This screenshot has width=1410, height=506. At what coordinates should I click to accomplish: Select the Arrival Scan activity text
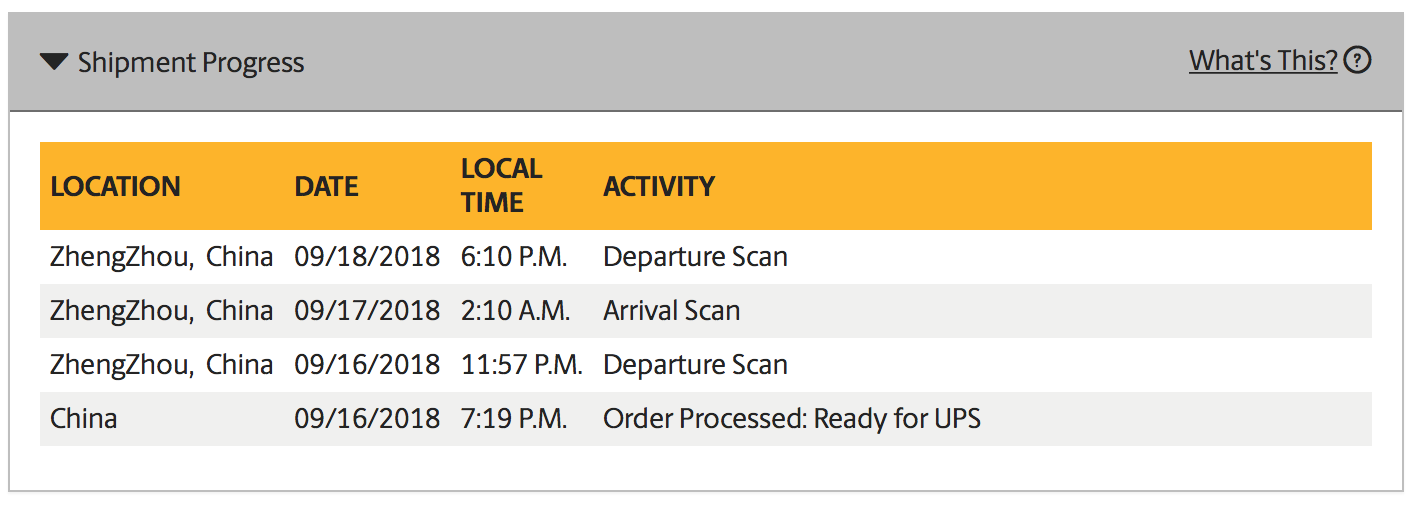point(671,311)
